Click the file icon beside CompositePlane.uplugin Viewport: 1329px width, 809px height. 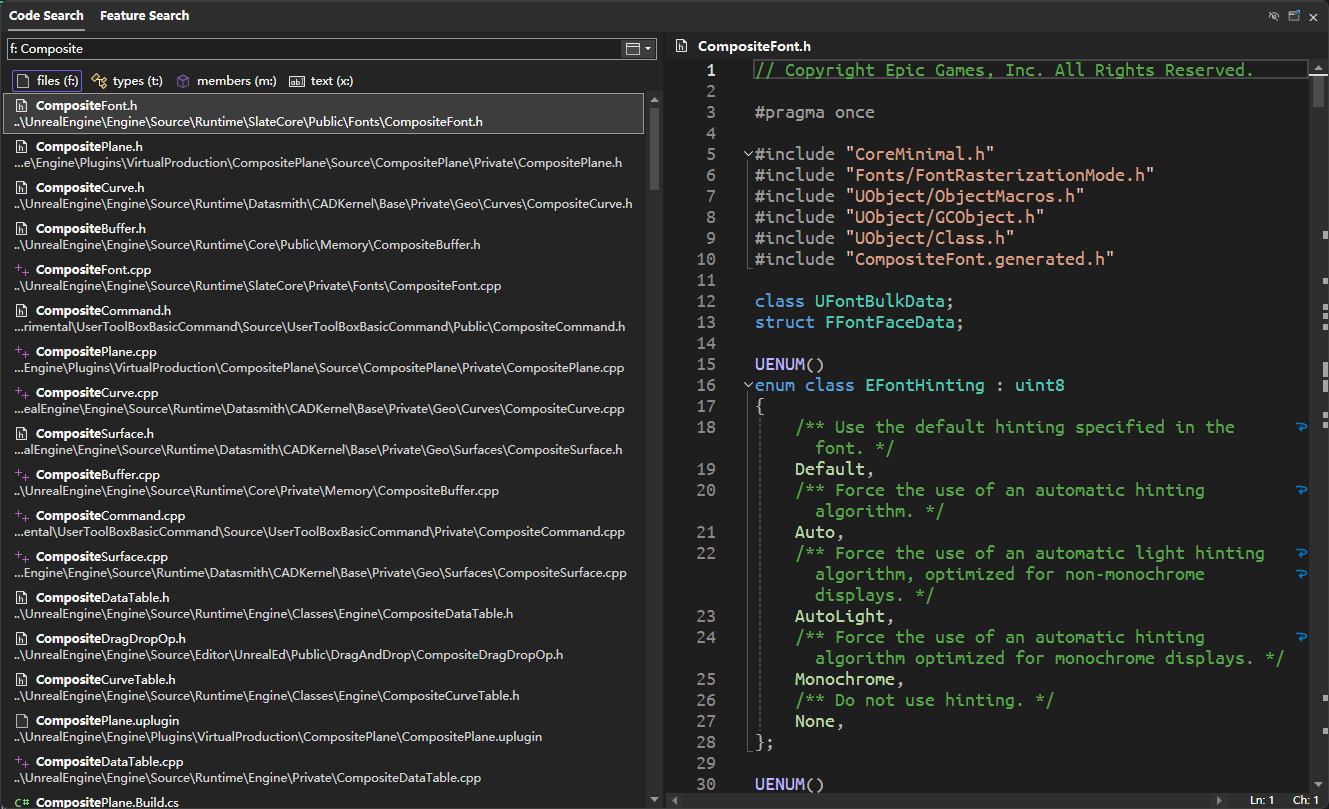[x=21, y=720]
